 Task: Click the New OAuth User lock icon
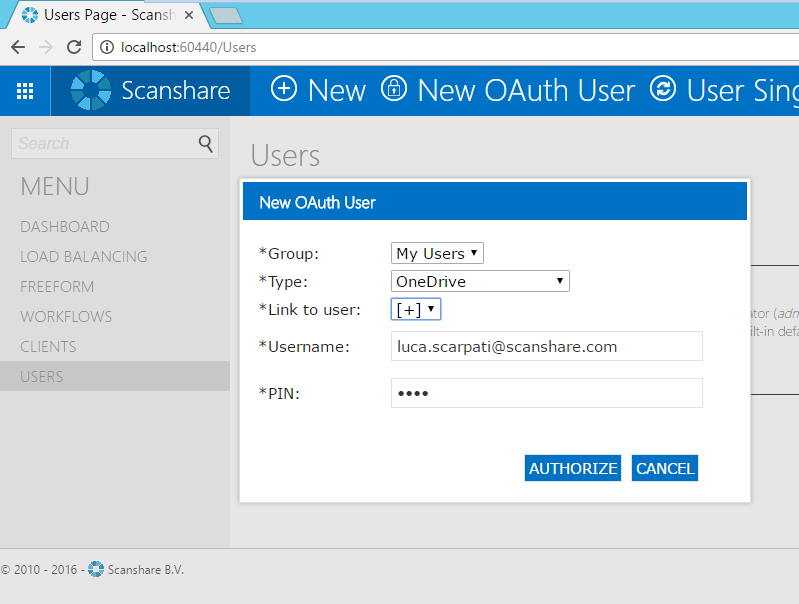click(394, 88)
